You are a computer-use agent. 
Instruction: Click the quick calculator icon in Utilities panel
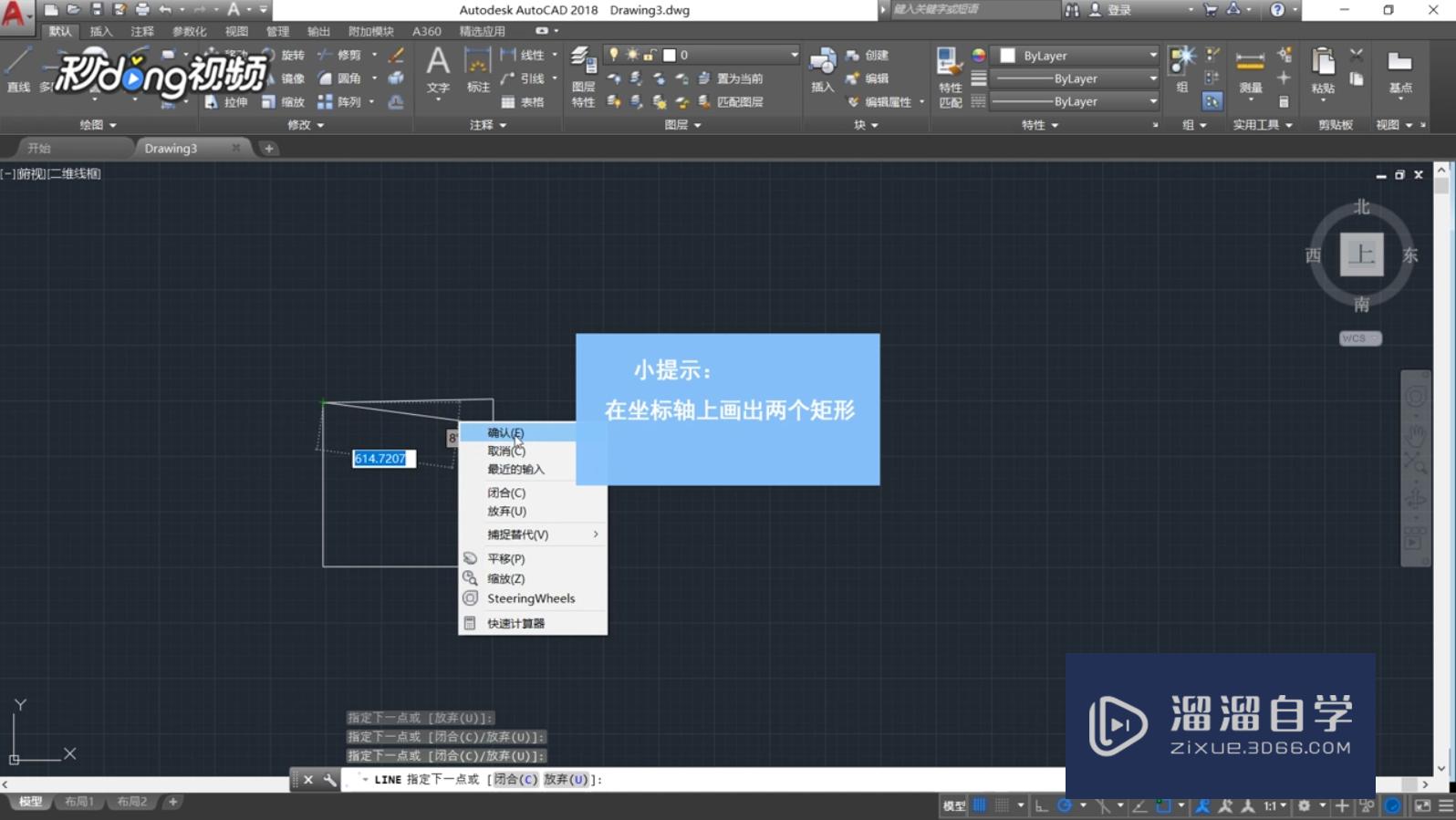point(1284,102)
